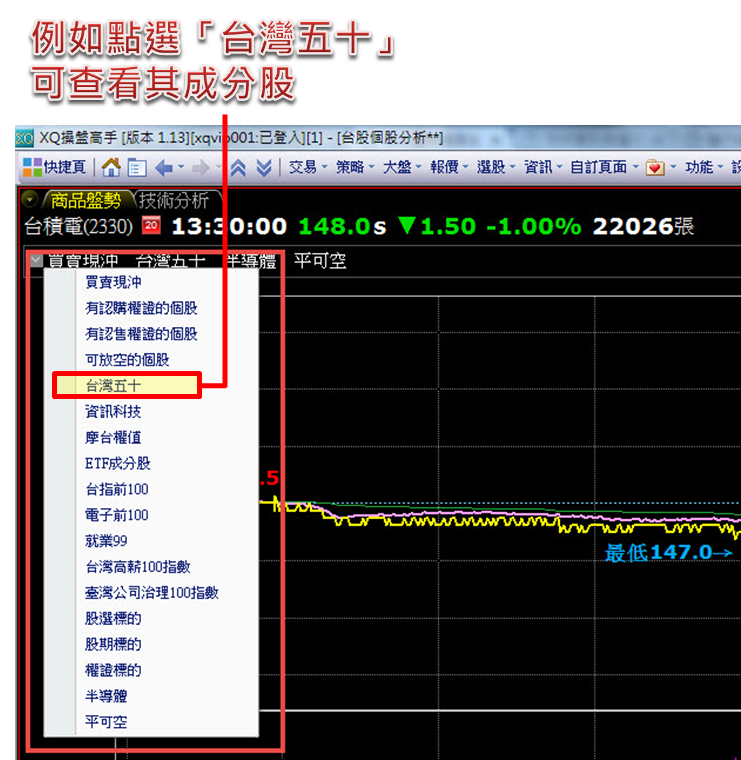The width and height of the screenshot is (741, 760).
Task: Click the double down chevron icon
Action: tap(262, 167)
